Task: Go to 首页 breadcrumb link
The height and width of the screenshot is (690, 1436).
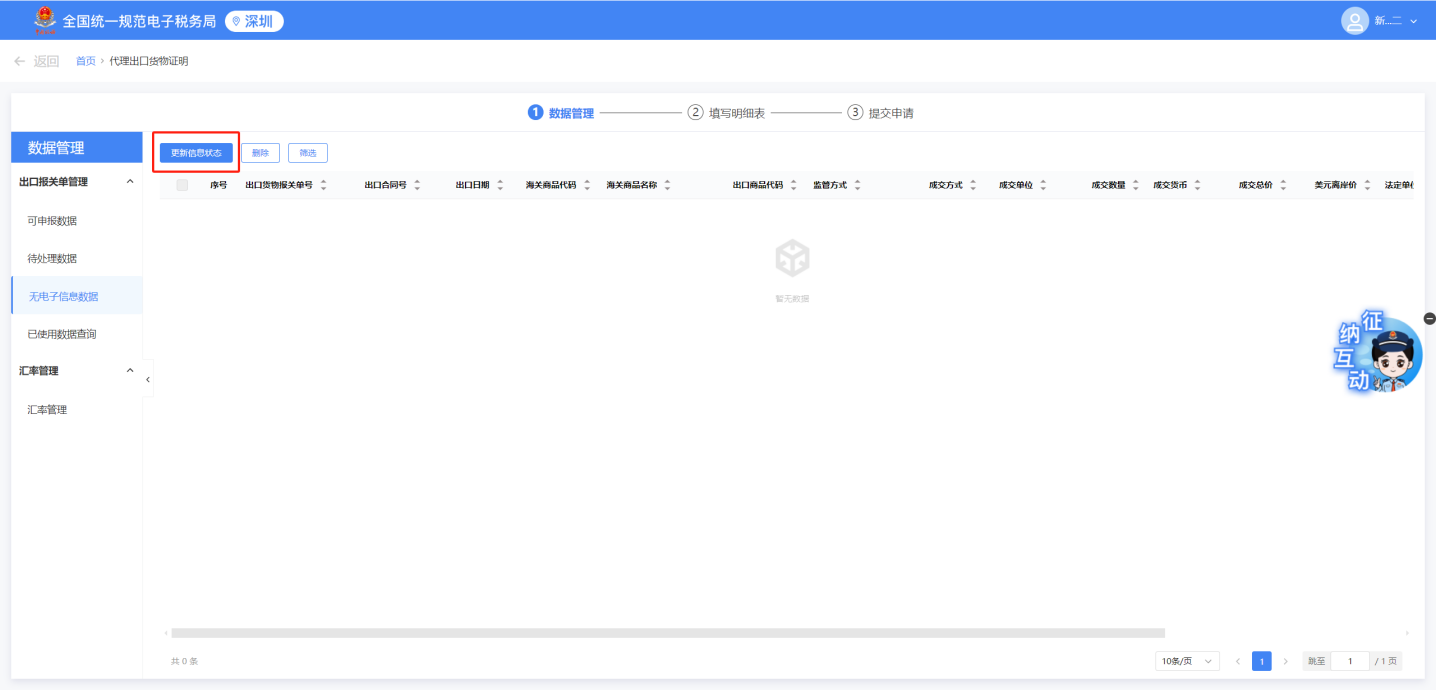Action: click(x=86, y=61)
